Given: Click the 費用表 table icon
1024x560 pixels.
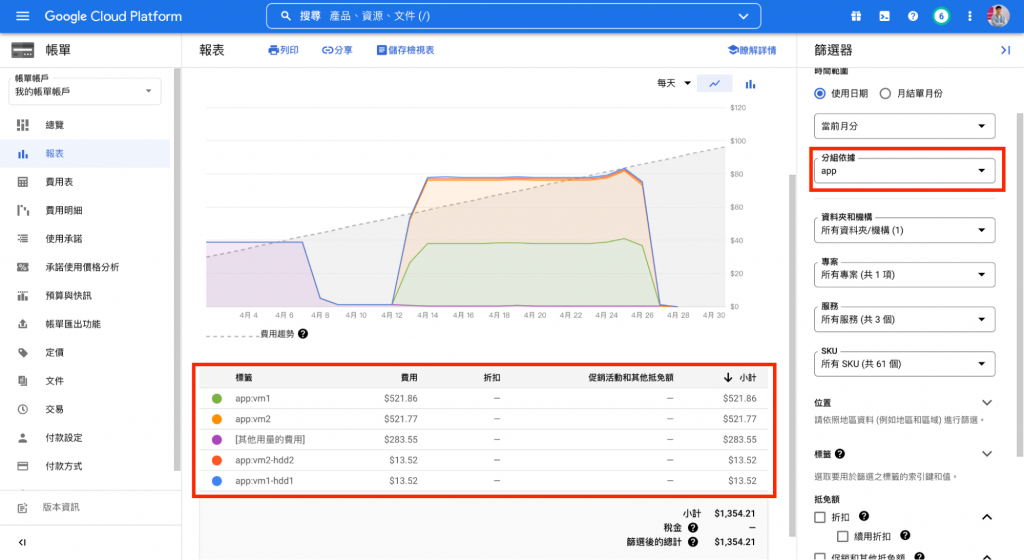Looking at the screenshot, I should (23, 182).
